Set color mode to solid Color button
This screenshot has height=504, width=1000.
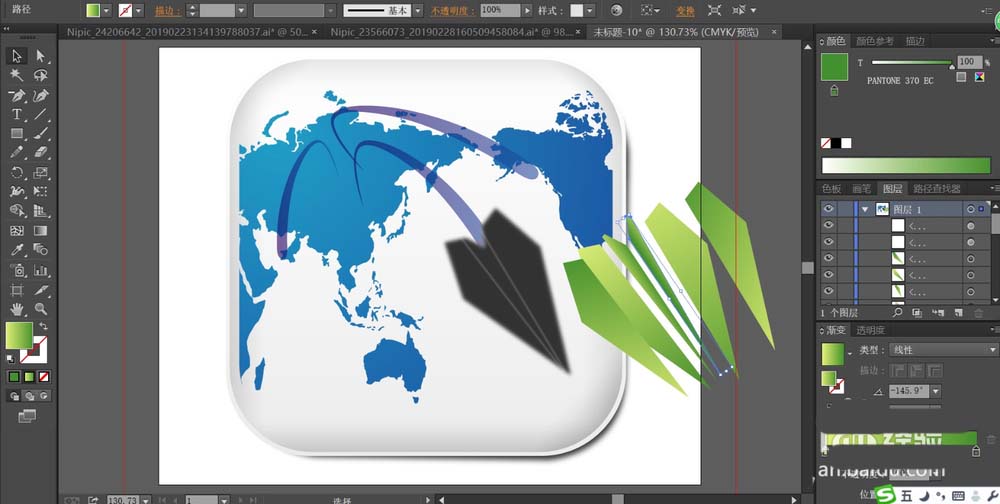[x=14, y=377]
